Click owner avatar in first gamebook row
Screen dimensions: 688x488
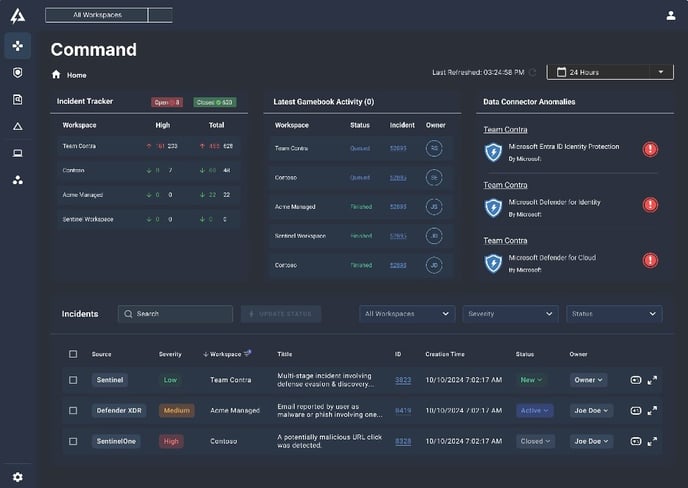click(x=434, y=148)
